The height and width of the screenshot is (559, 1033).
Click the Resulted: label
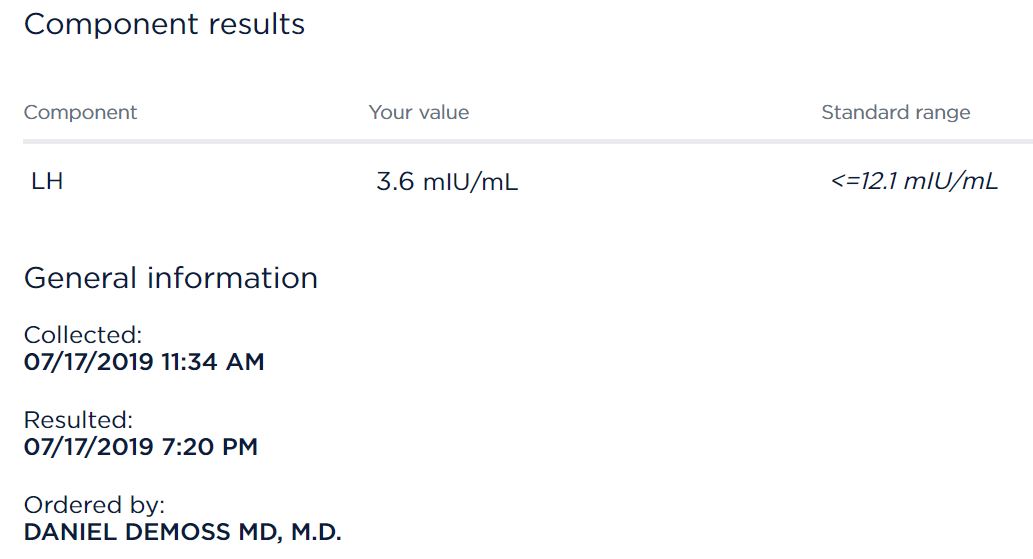[x=78, y=420]
